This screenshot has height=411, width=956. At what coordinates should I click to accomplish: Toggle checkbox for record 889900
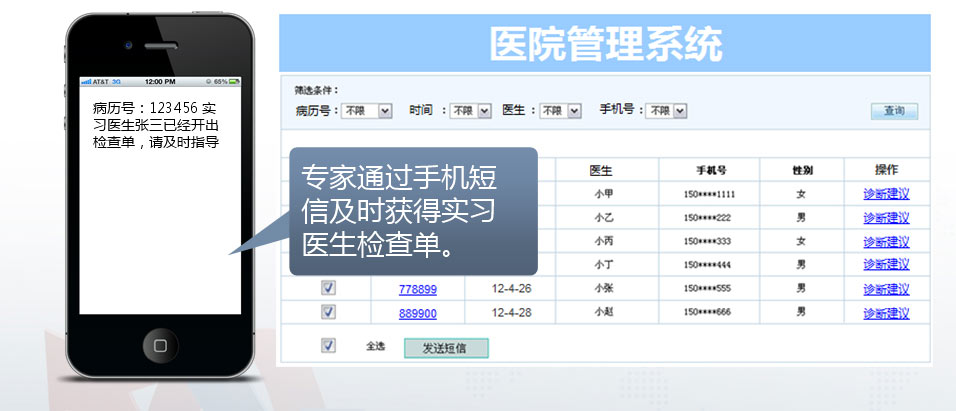pyautogui.click(x=329, y=311)
